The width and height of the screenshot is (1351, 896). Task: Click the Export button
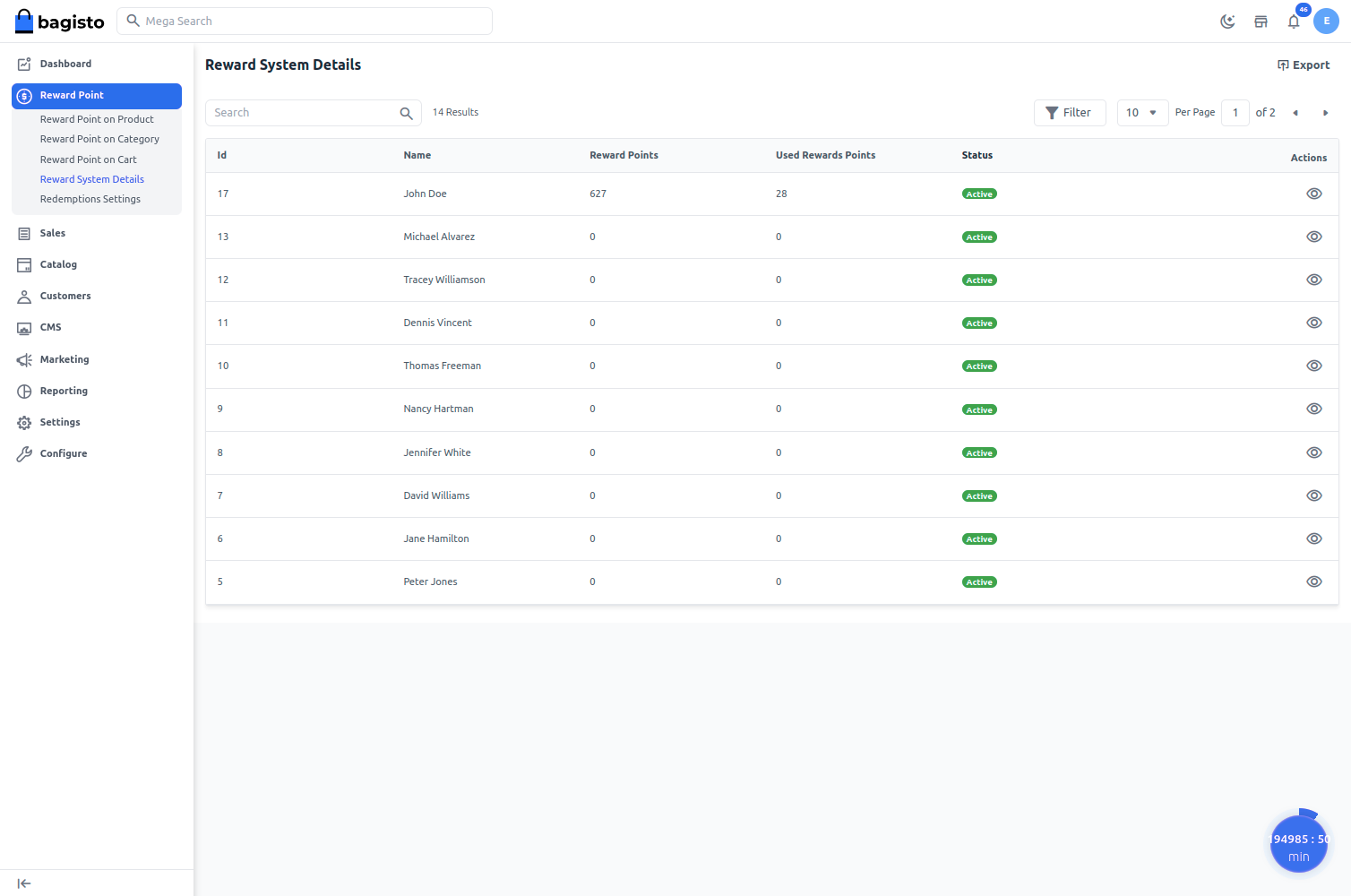[1304, 65]
